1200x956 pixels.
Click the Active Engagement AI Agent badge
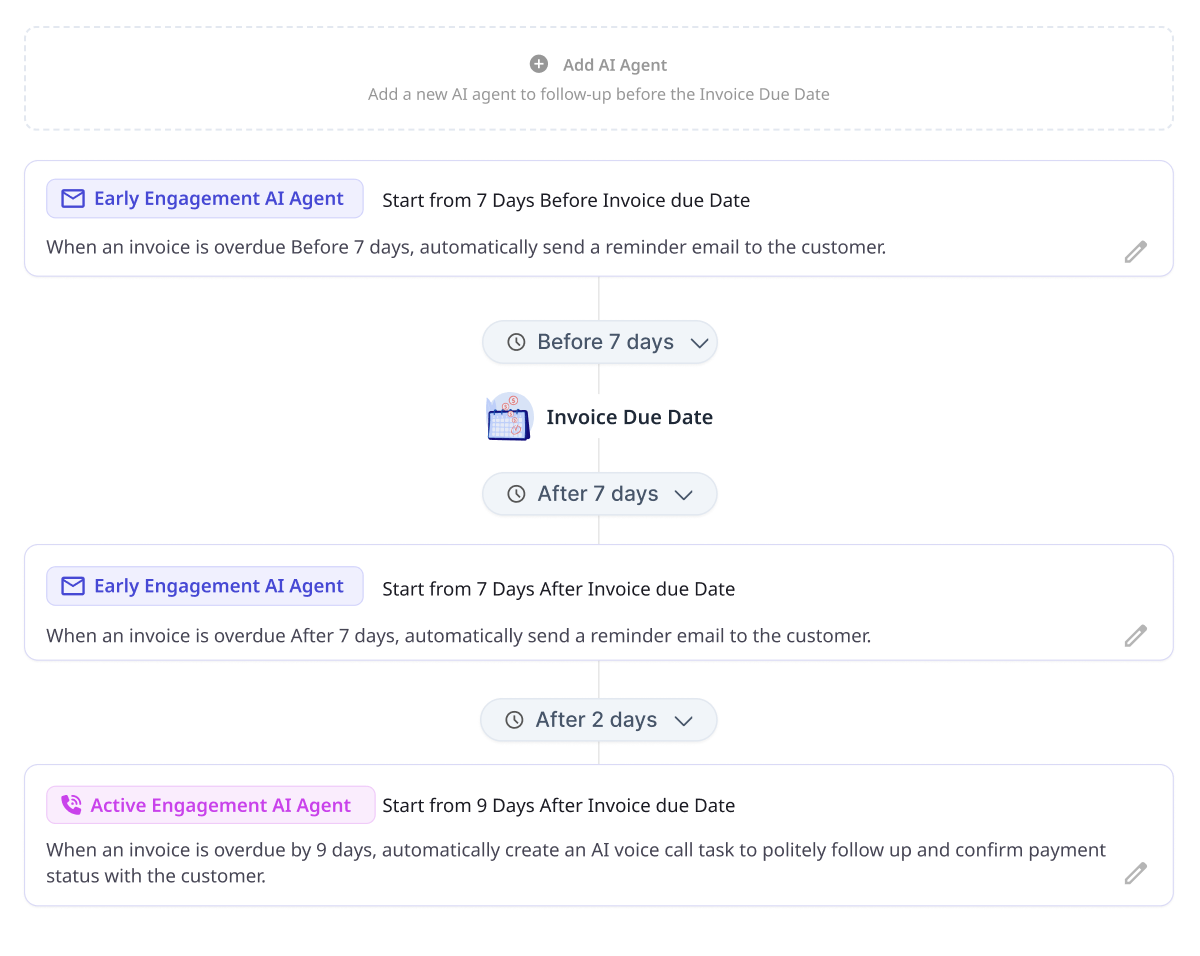[x=211, y=805]
